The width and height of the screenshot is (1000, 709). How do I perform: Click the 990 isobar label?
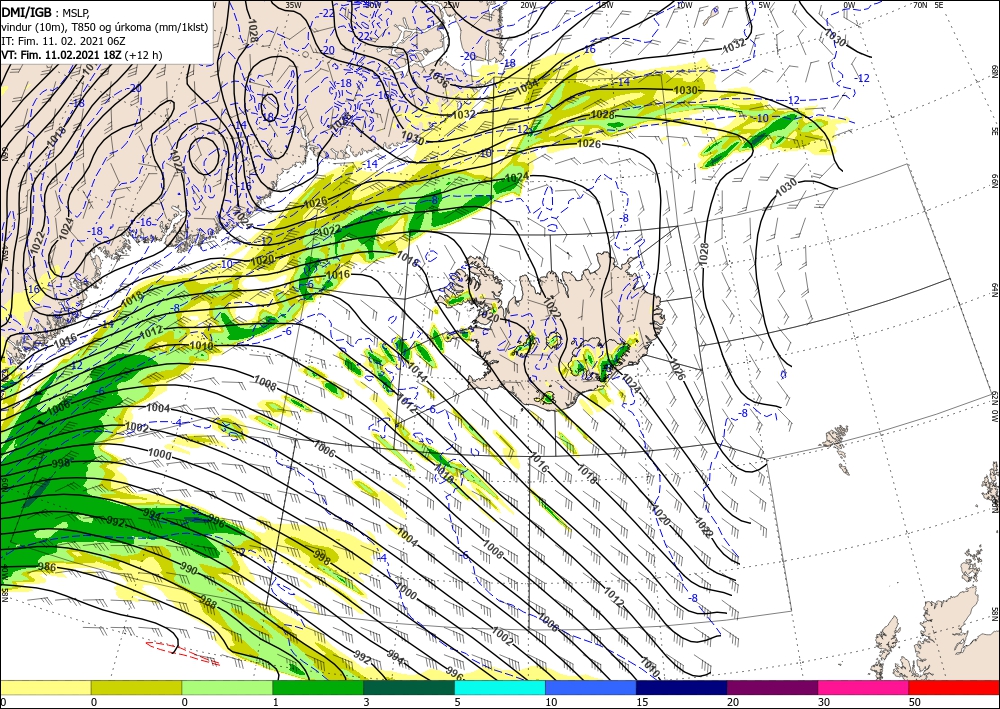tap(189, 569)
